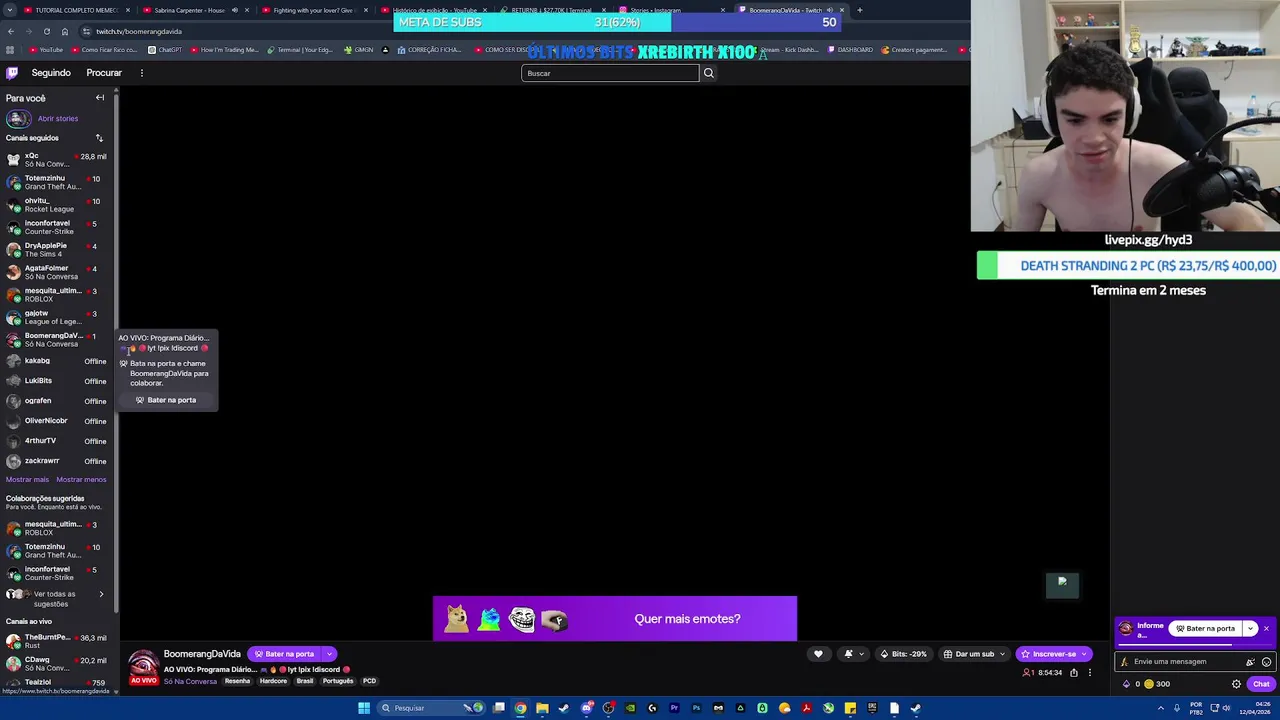
Task: Open Totemzinhu channel in followed list
Action: [x=57, y=182]
